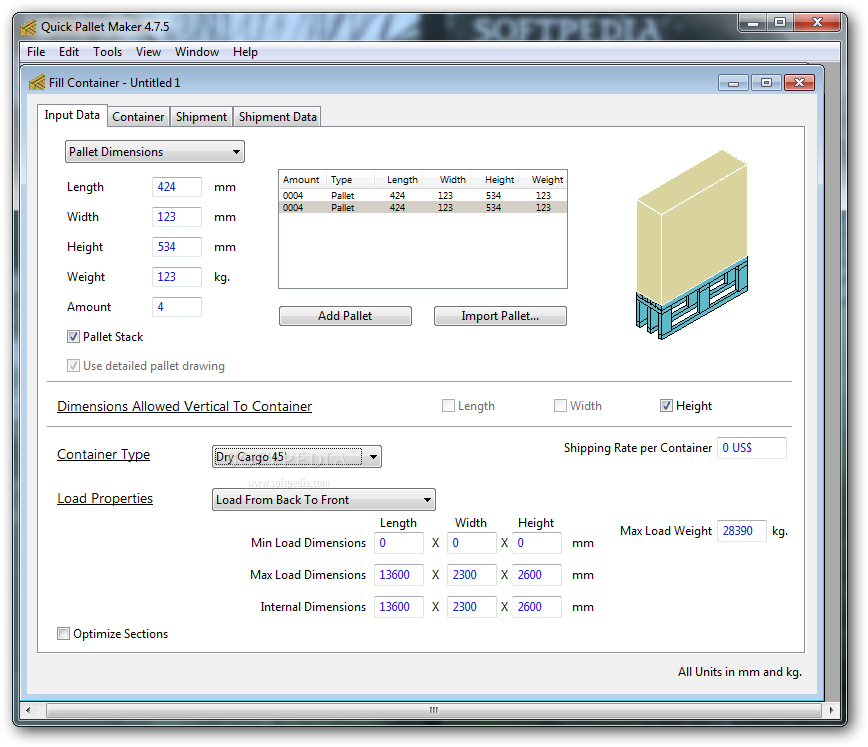
Task: Click the Height column header
Action: point(495,180)
